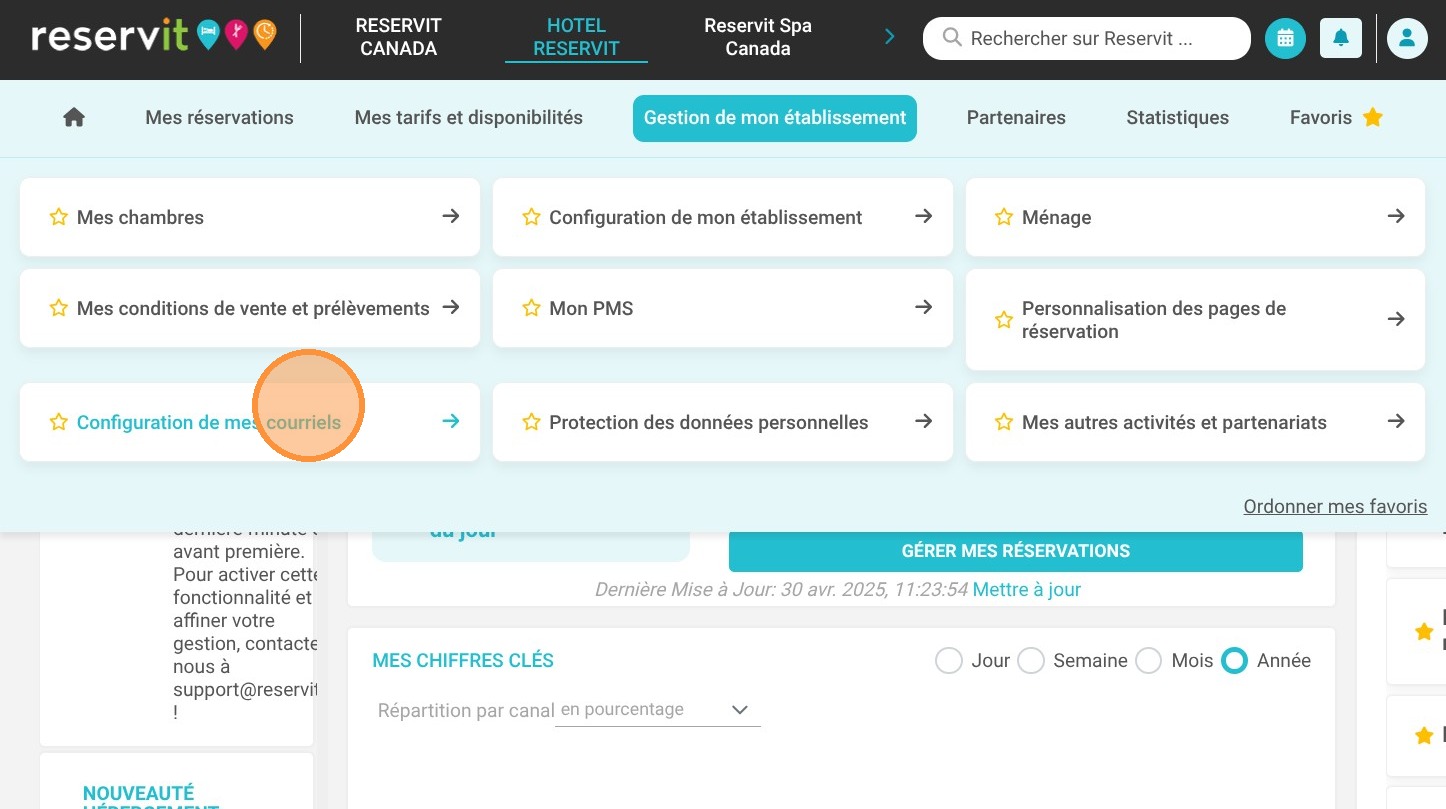Click the MES CHIFFRES CLÉS heading

(463, 661)
